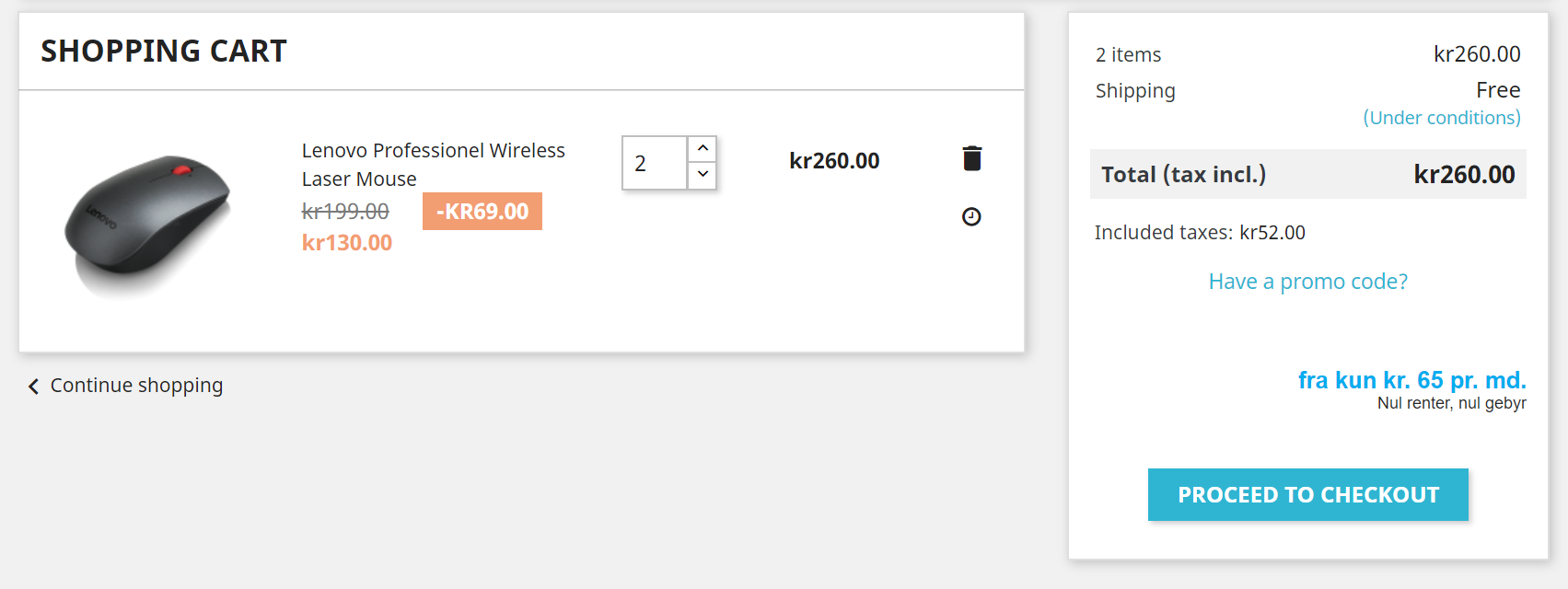Click the Shopping Cart heading

[164, 52]
